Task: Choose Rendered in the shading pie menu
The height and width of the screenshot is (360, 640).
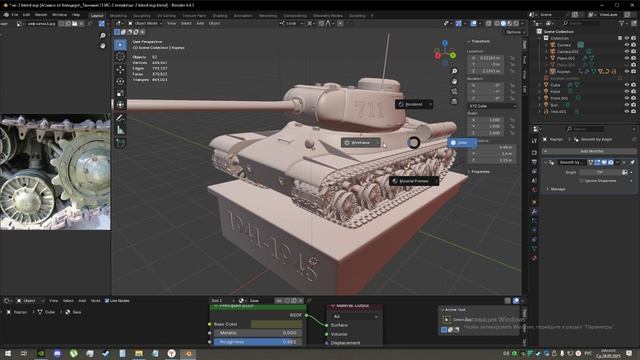Action: [x=413, y=104]
